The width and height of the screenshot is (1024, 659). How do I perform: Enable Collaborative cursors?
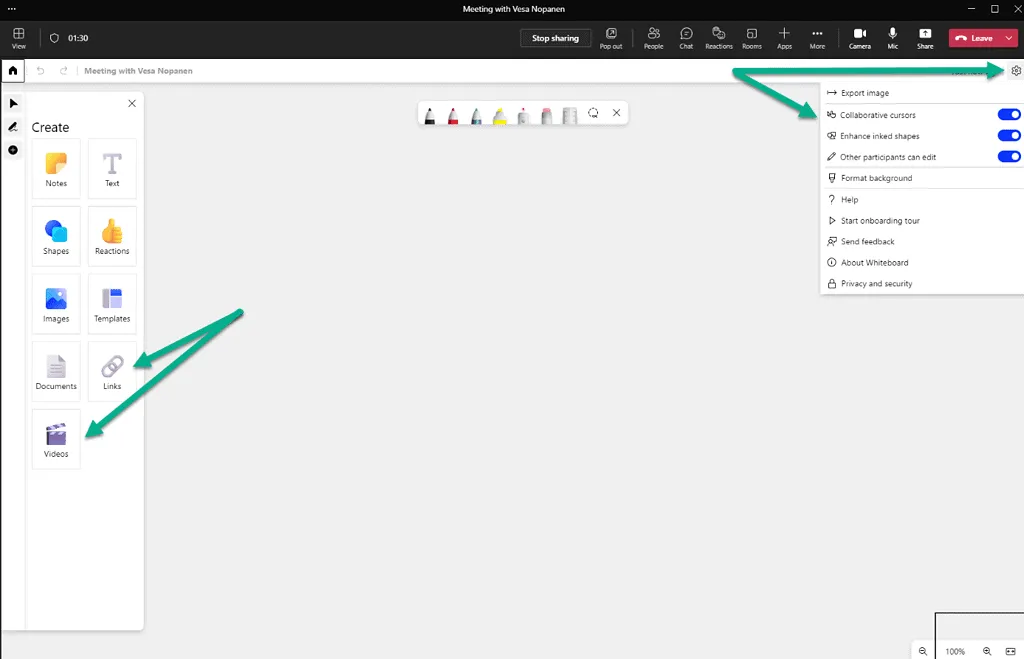(1008, 114)
